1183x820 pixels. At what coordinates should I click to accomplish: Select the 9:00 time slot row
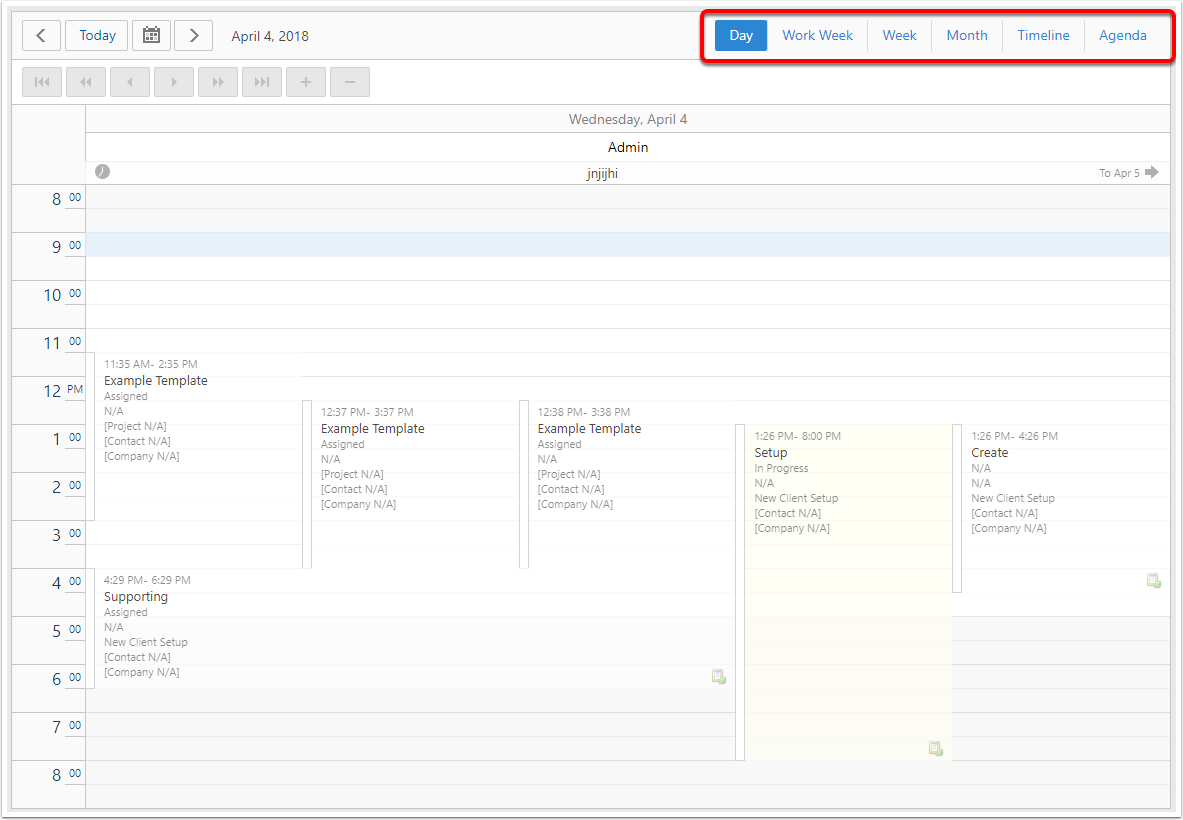pos(628,245)
